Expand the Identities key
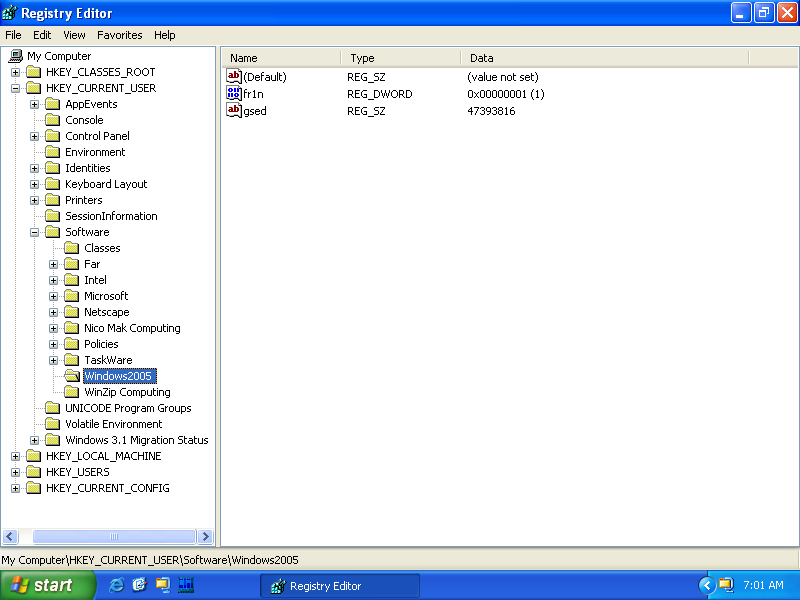800x600 pixels. click(x=34, y=168)
